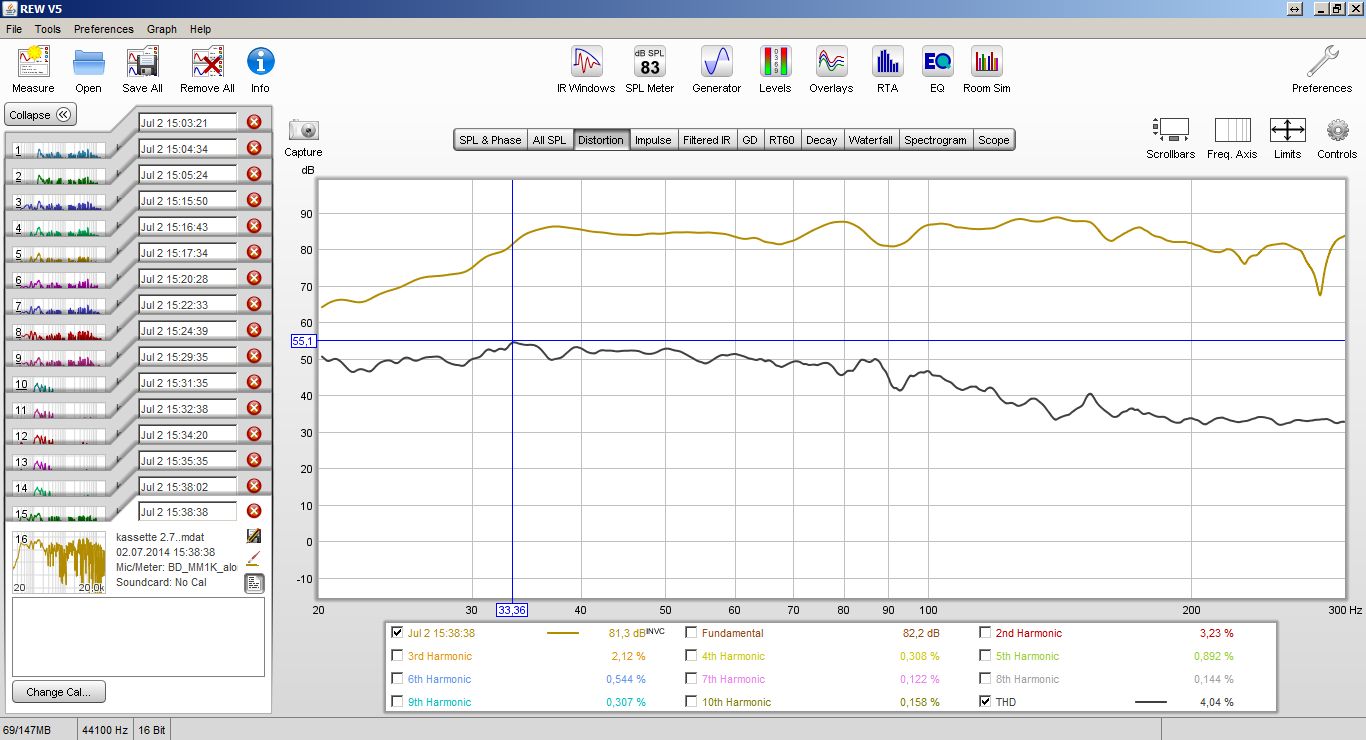
Task: Open the Overlays window
Action: (x=831, y=62)
